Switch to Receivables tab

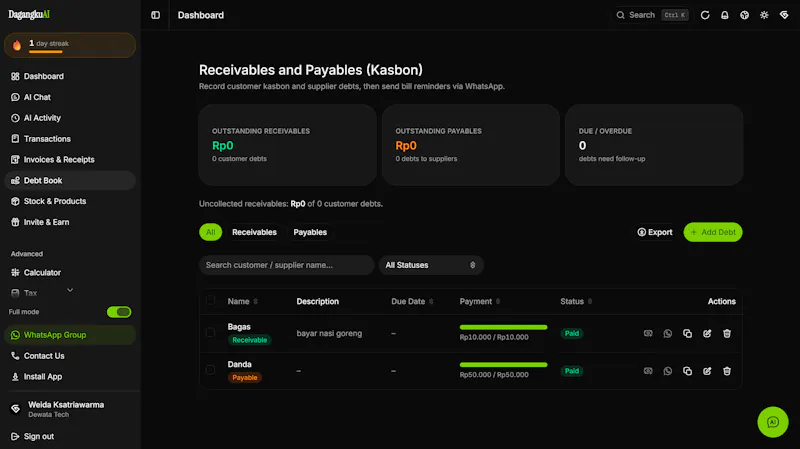pyautogui.click(x=254, y=232)
